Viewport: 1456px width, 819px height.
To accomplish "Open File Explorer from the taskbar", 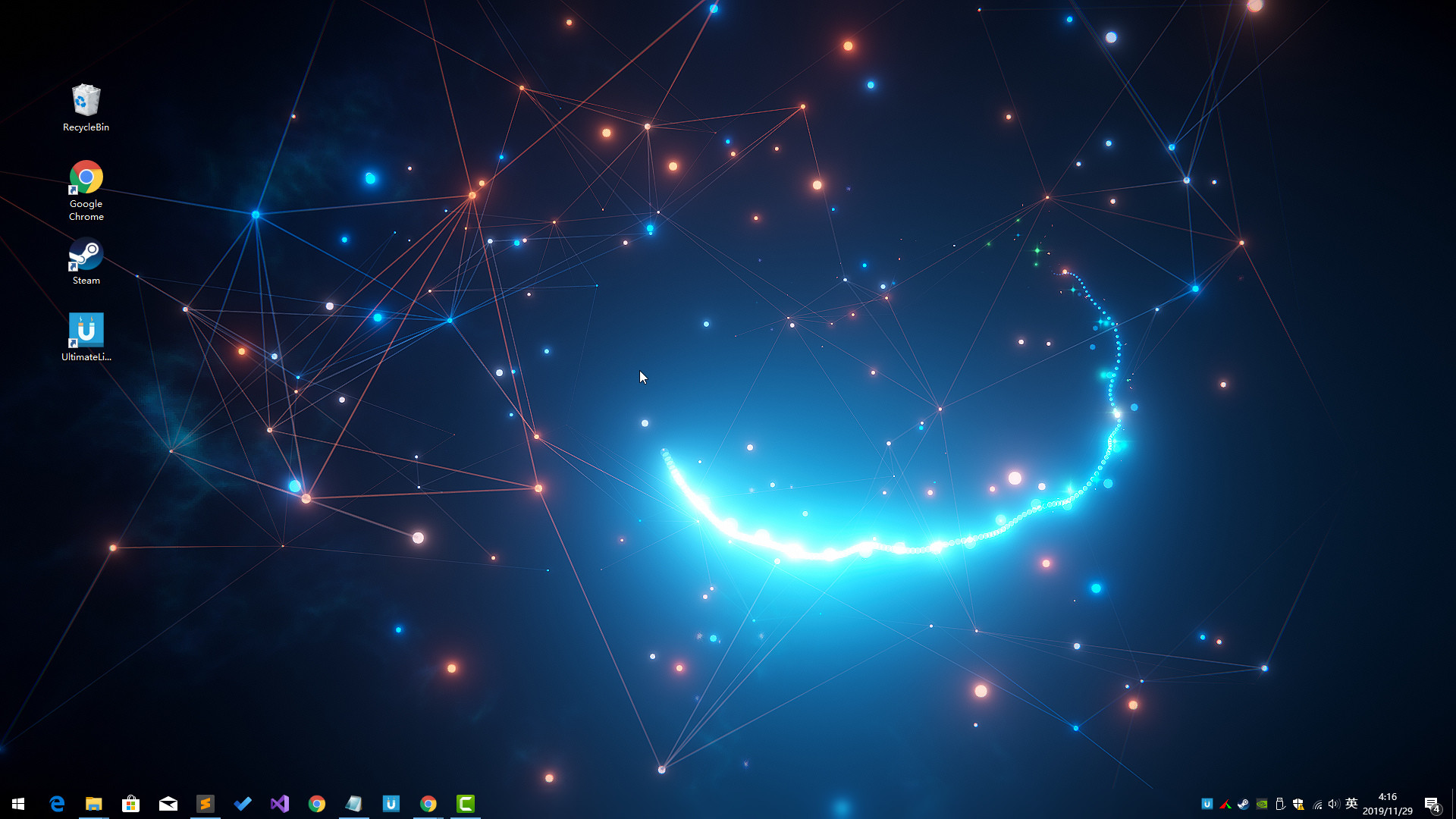I will point(94,803).
